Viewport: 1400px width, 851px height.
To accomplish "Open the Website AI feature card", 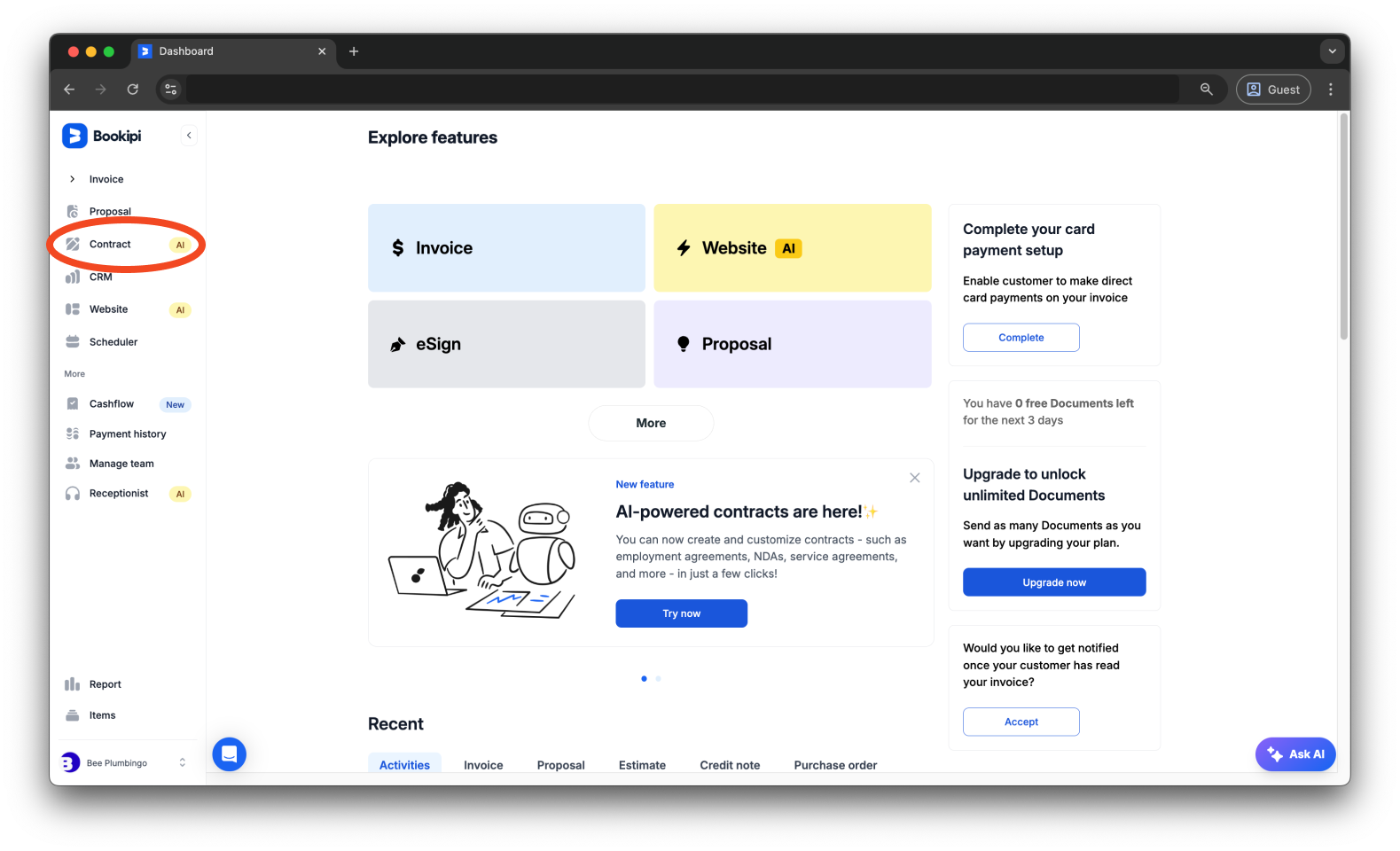I will (x=793, y=248).
